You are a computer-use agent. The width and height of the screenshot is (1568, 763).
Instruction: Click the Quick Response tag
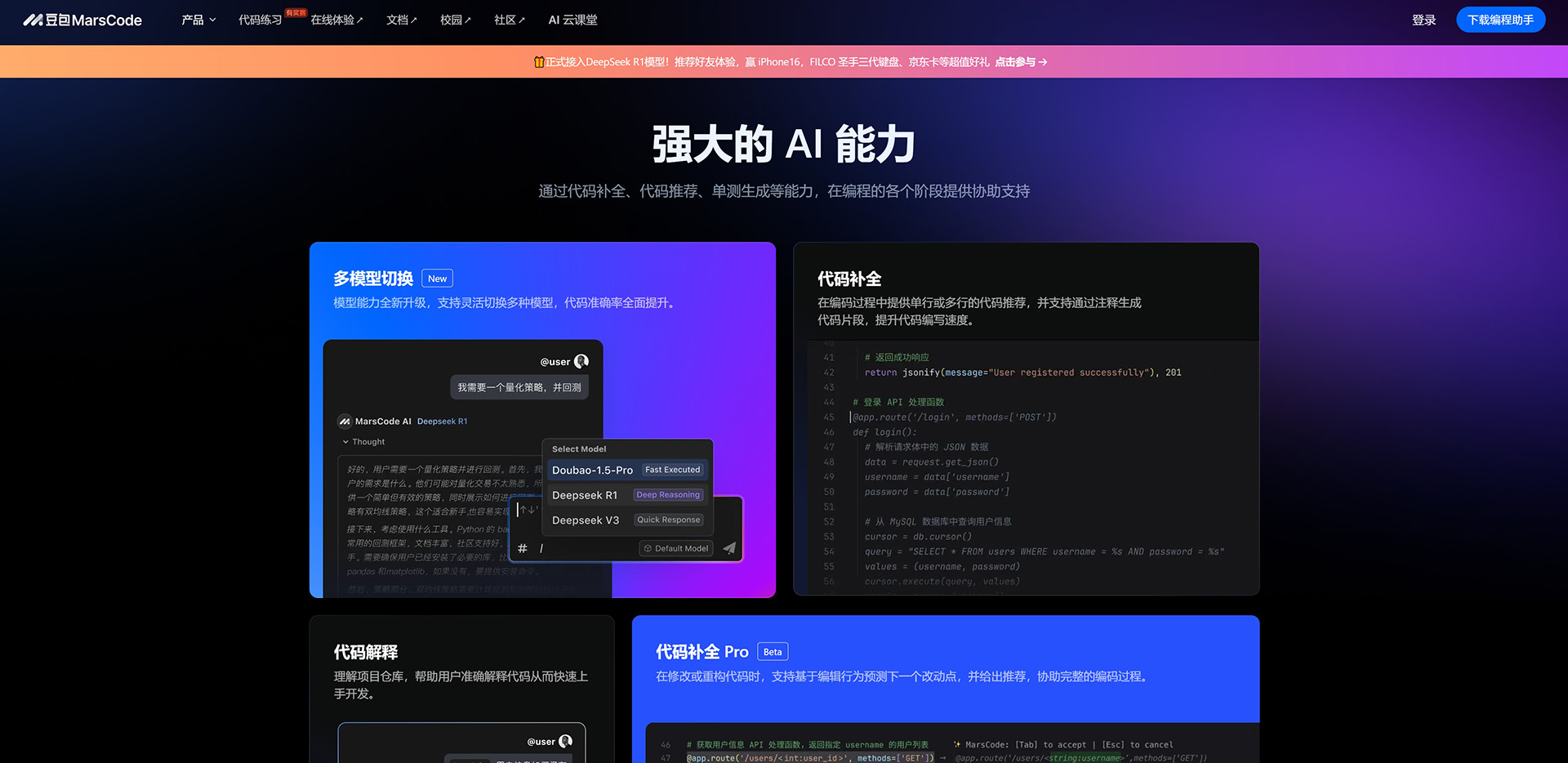[x=668, y=520]
